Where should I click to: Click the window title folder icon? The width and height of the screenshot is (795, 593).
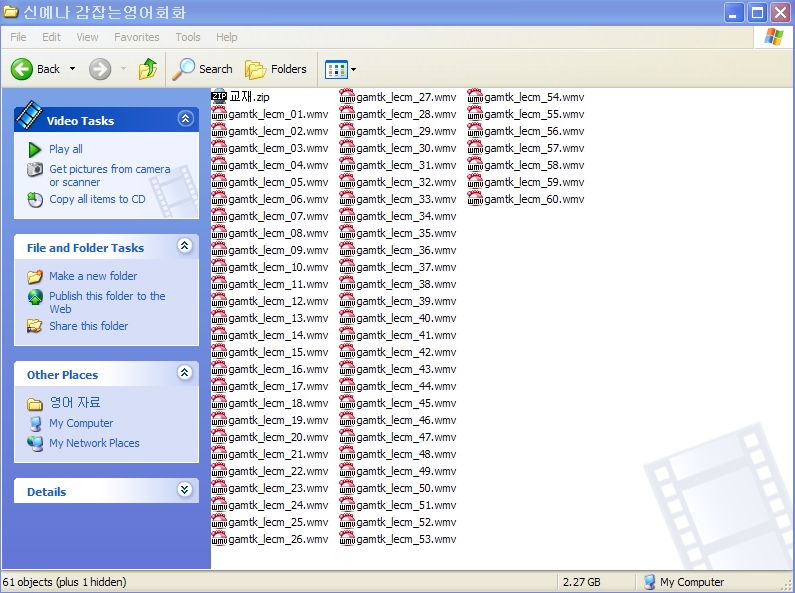click(x=10, y=12)
